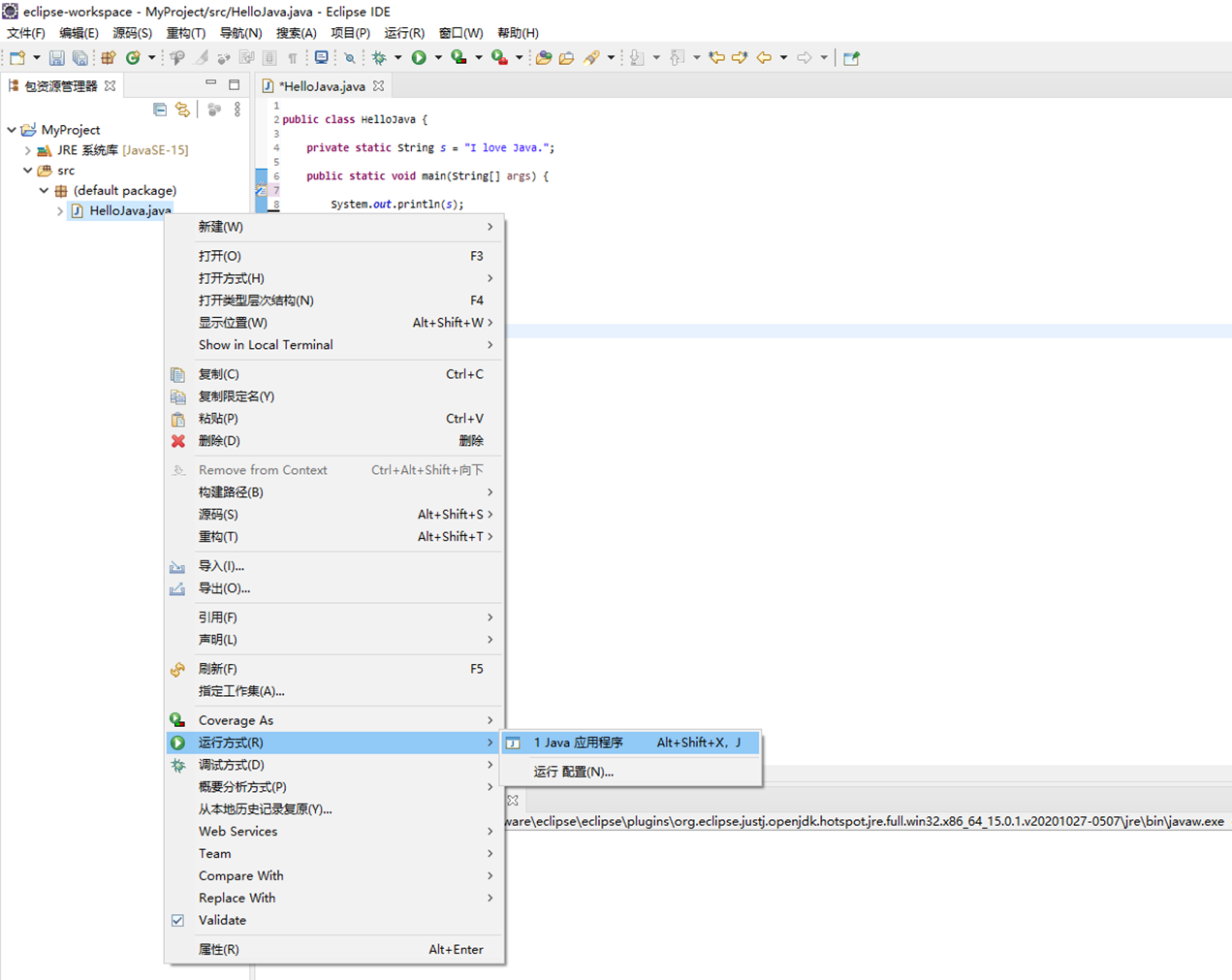Click the Open Task folder toolbar icon

tap(567, 58)
